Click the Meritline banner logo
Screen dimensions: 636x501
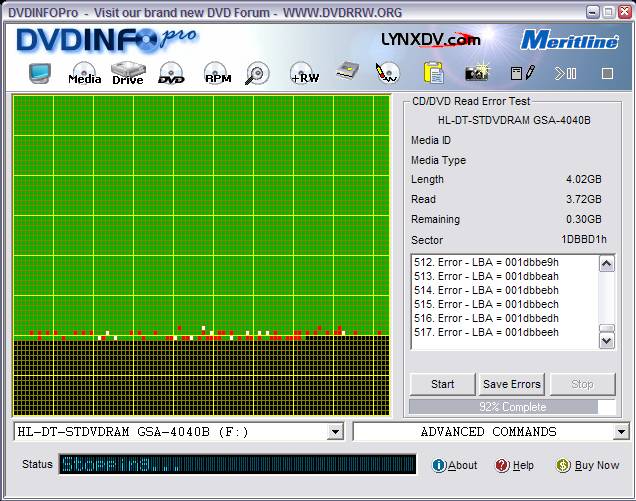pyautogui.click(x=569, y=40)
